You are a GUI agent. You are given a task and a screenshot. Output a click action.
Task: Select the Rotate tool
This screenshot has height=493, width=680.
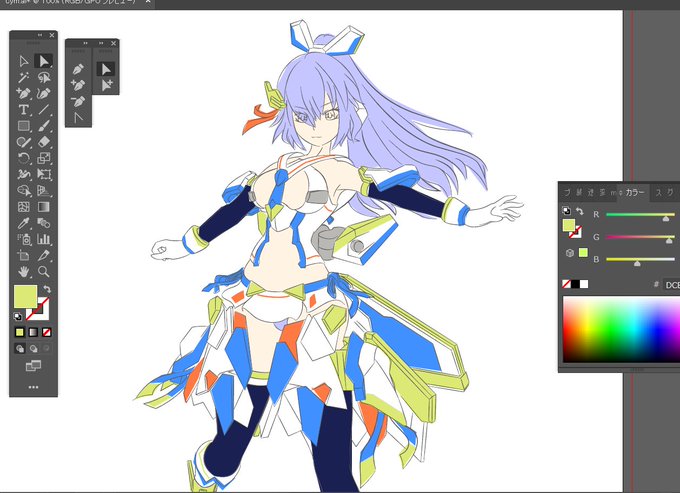pos(23,158)
